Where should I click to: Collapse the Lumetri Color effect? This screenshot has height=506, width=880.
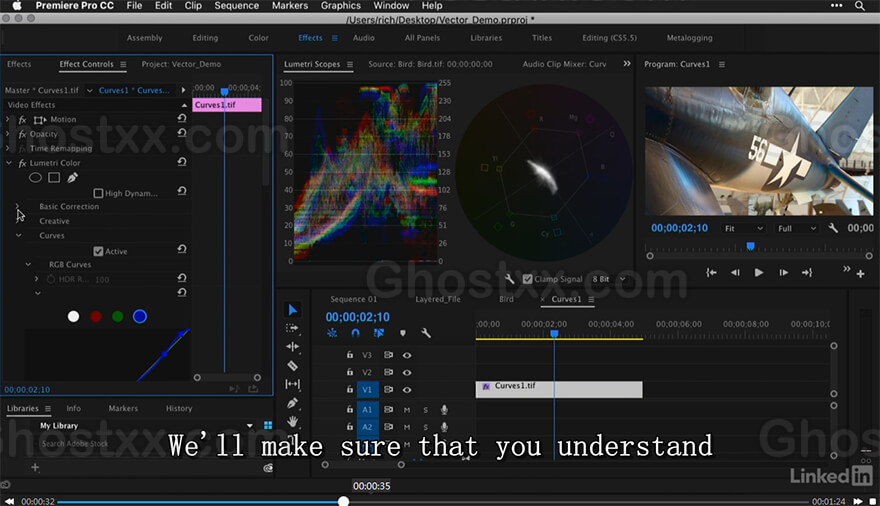point(8,163)
